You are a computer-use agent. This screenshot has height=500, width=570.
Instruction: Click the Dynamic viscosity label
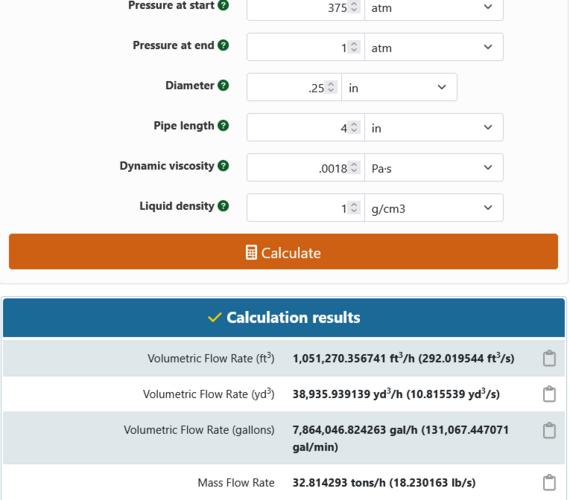pyautogui.click(x=167, y=166)
